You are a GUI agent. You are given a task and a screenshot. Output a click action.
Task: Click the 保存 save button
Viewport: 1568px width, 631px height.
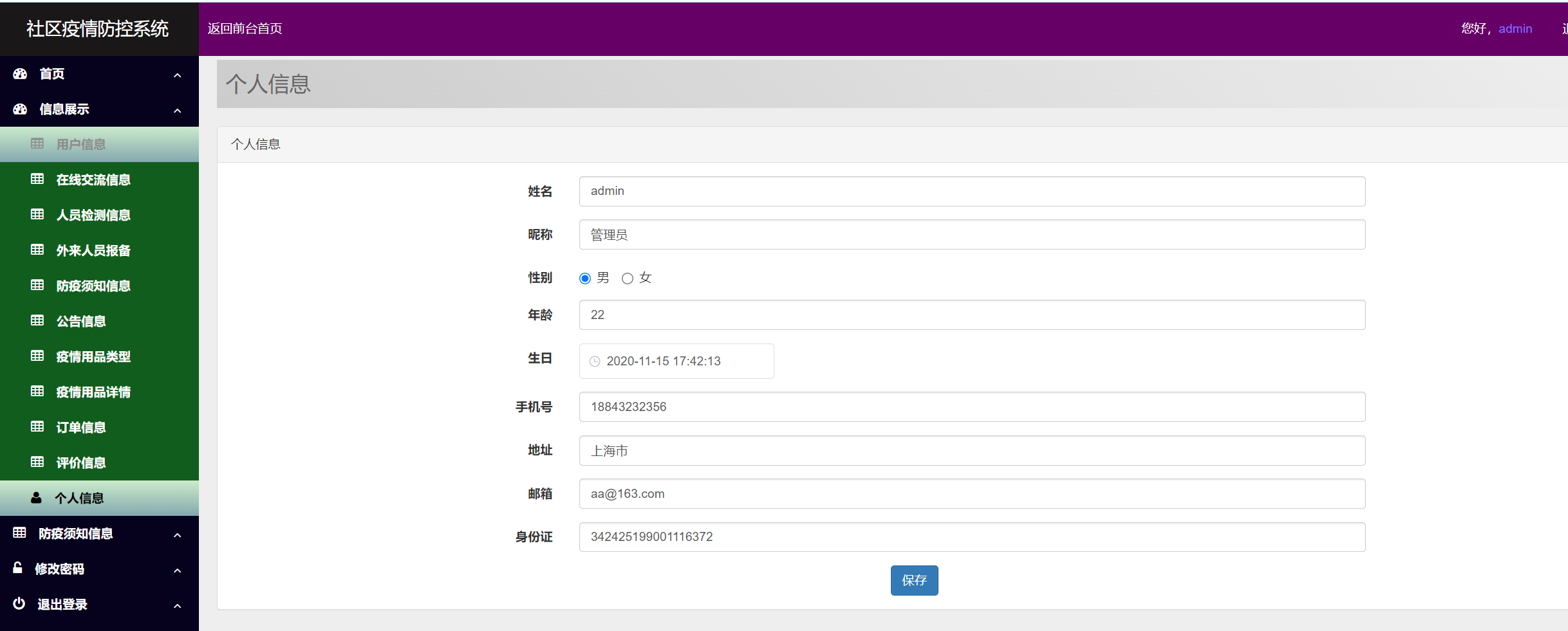pyautogui.click(x=914, y=580)
